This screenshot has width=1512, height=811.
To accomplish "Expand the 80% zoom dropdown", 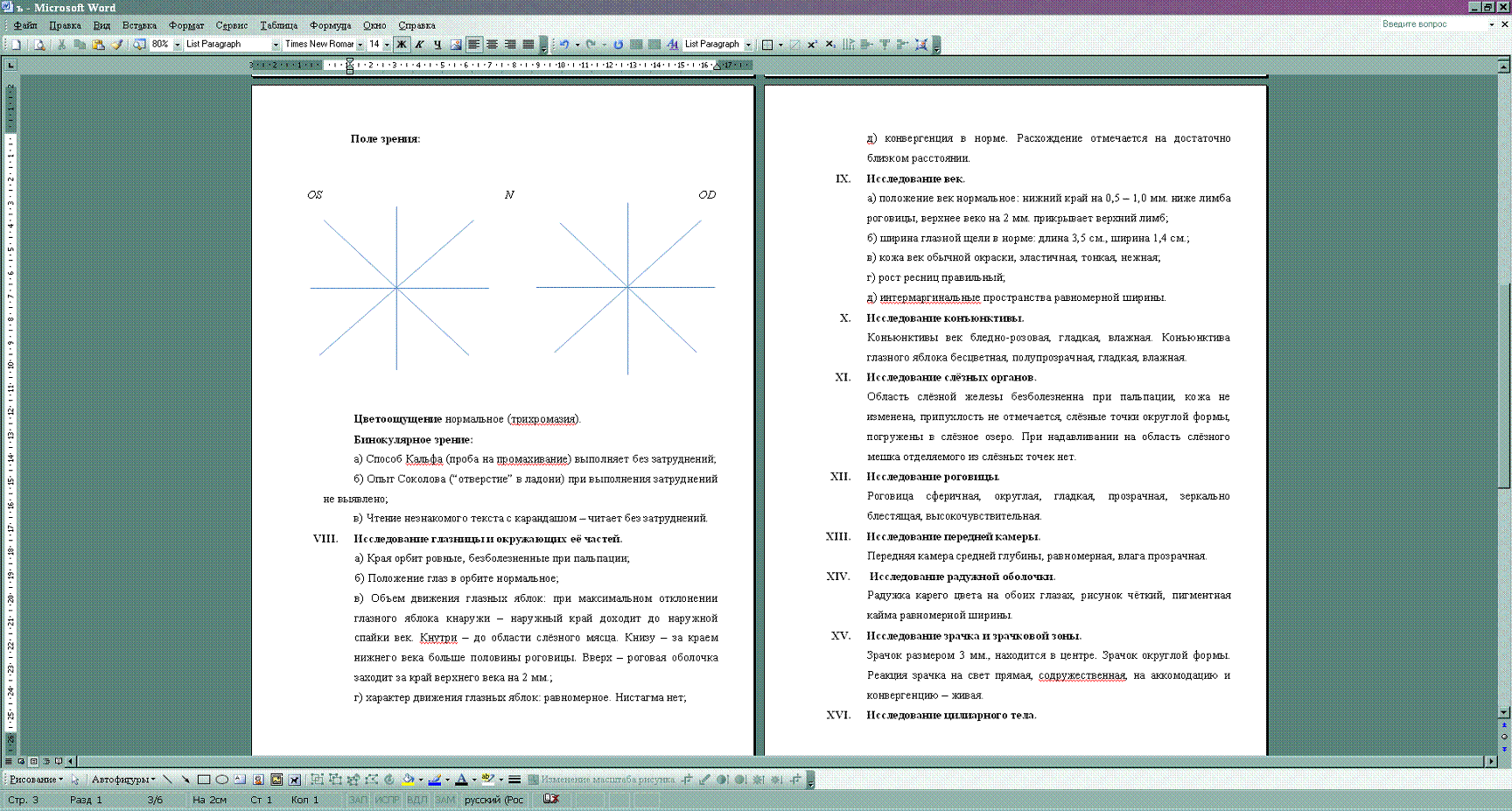I will pyautogui.click(x=177, y=45).
